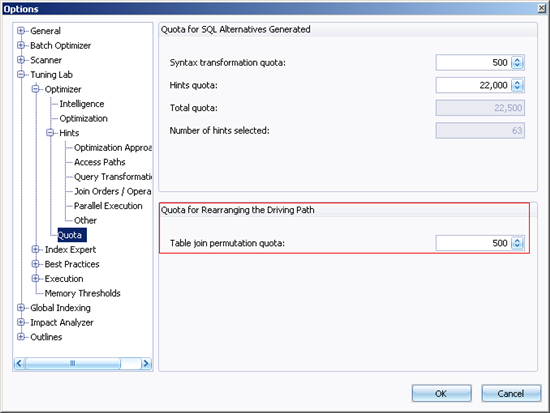The height and width of the screenshot is (413, 550).
Task: Open Memory Thresholds options page
Action: pyautogui.click(x=82, y=293)
